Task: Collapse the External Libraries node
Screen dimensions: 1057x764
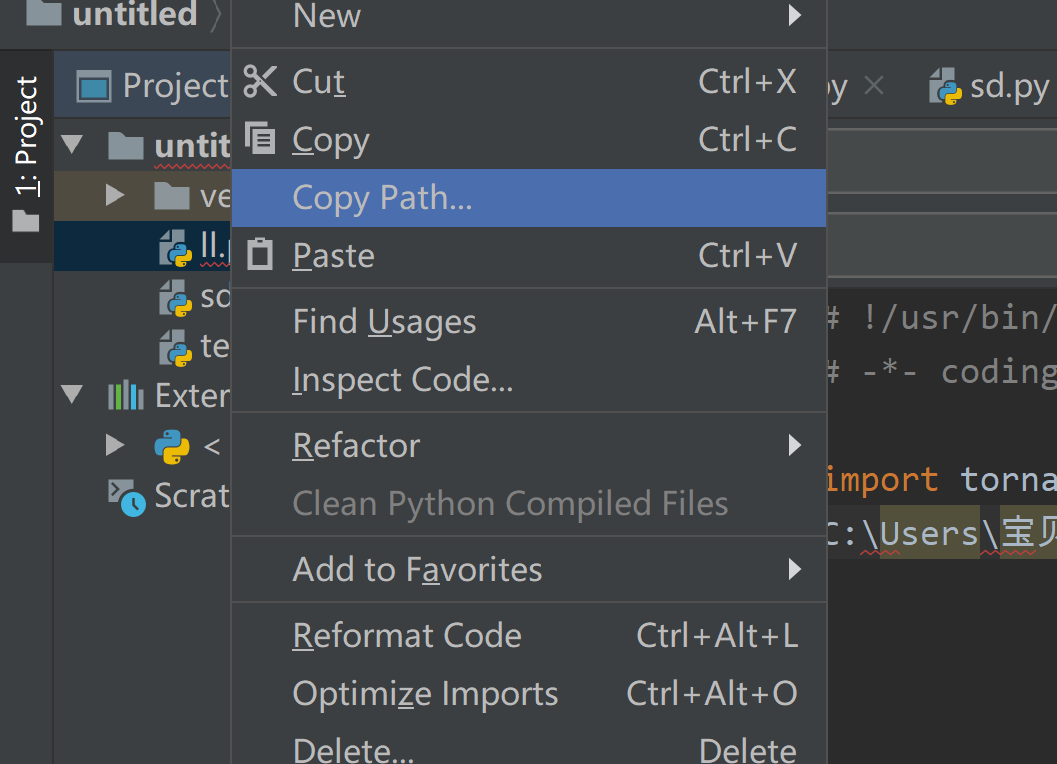Action: coord(72,396)
